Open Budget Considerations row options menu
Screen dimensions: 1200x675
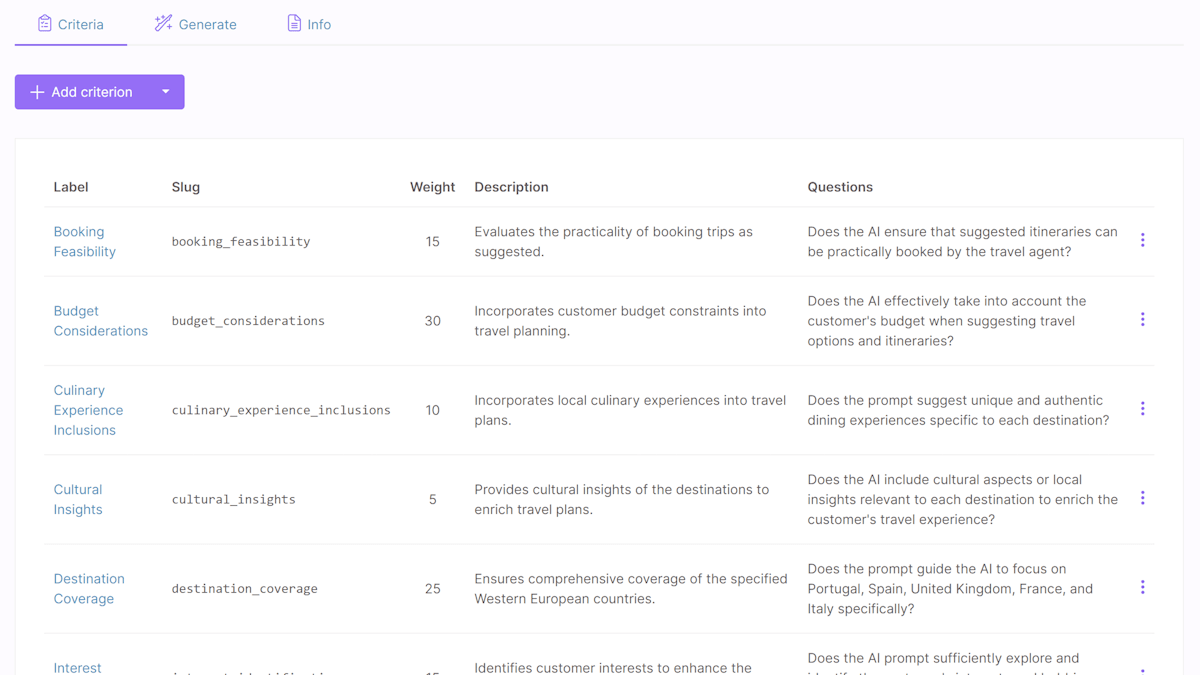pyautogui.click(x=1142, y=320)
